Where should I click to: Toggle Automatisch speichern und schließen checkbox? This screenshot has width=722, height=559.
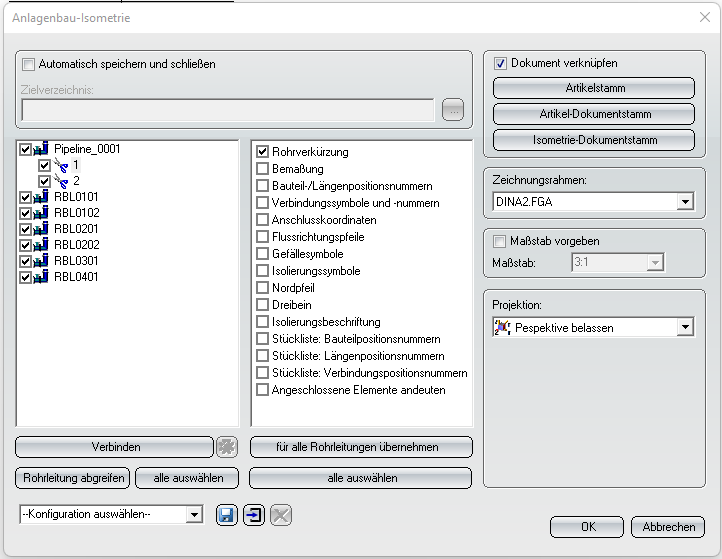point(29,64)
